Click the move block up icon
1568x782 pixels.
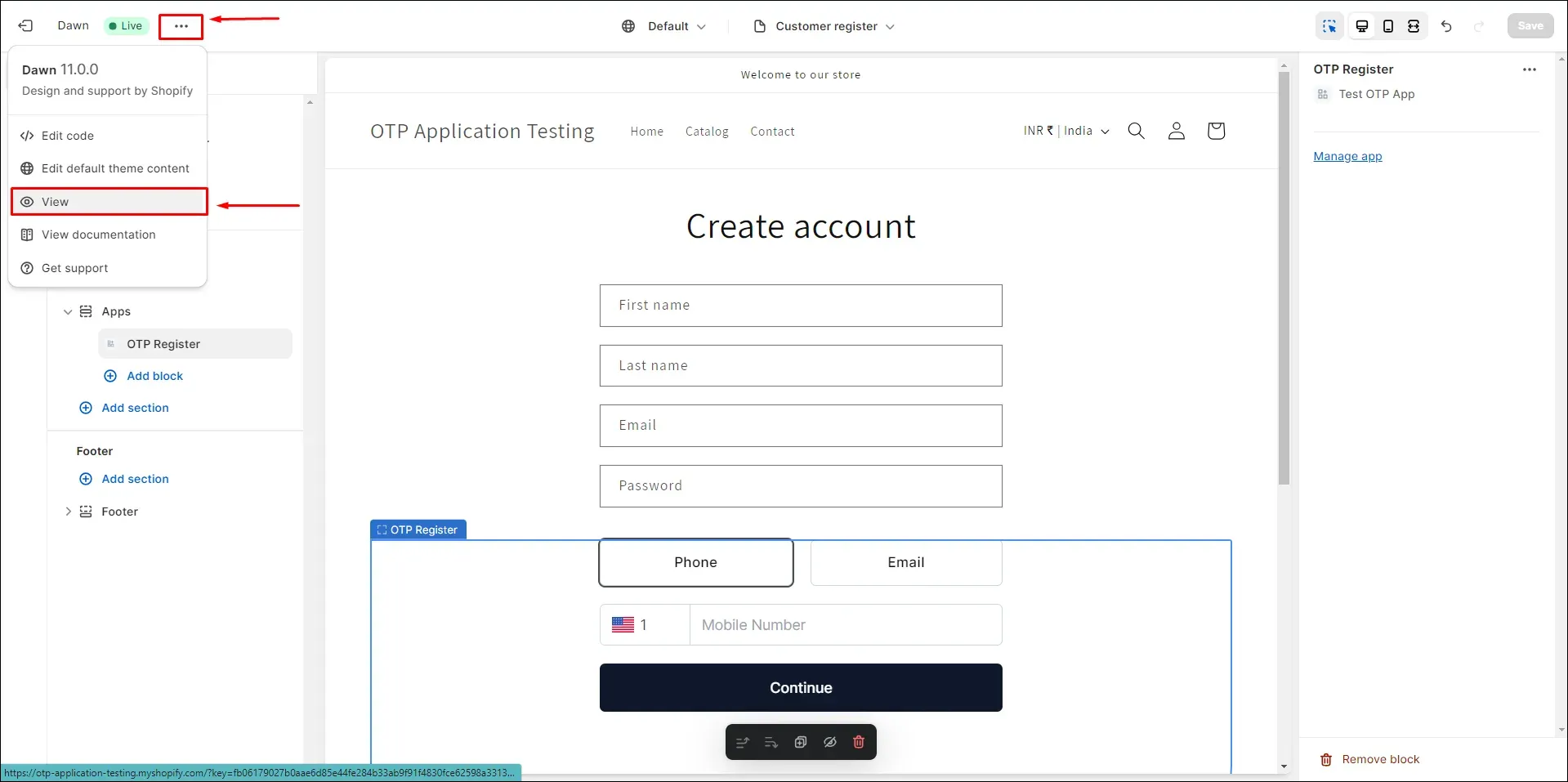[742, 742]
